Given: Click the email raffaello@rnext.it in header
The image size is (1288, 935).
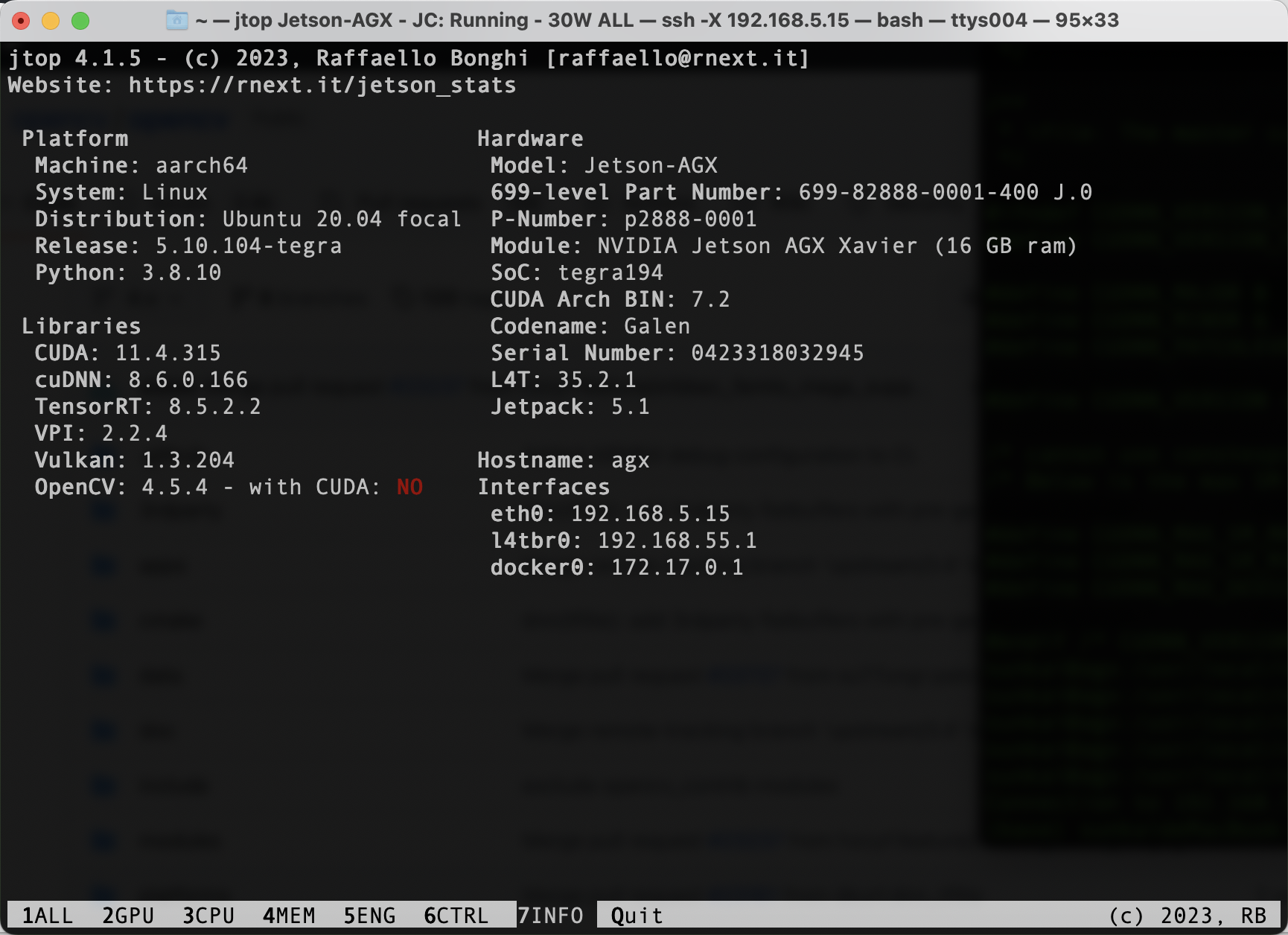Looking at the screenshot, I should coord(678,58).
